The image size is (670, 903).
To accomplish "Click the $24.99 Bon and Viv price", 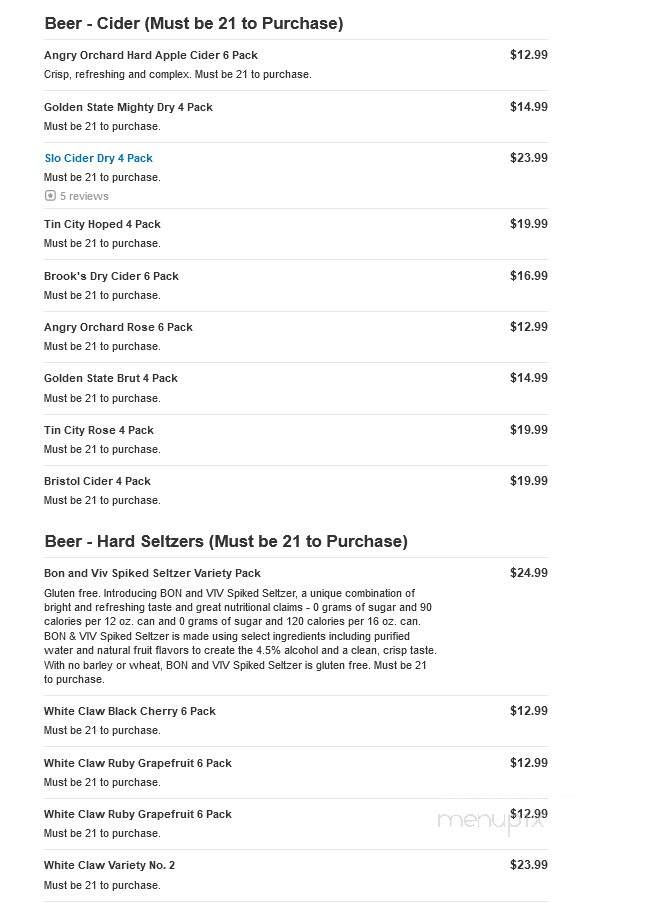I will click(529, 572).
